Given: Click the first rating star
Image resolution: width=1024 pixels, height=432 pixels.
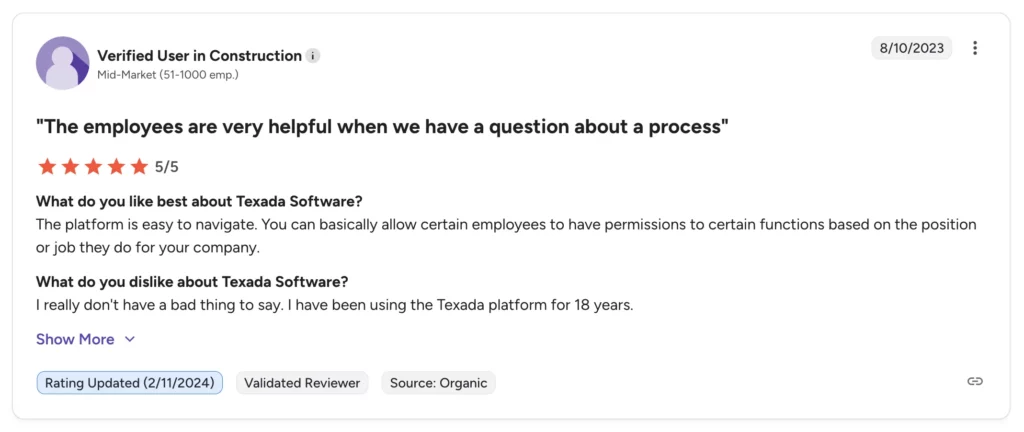Looking at the screenshot, I should [47, 166].
